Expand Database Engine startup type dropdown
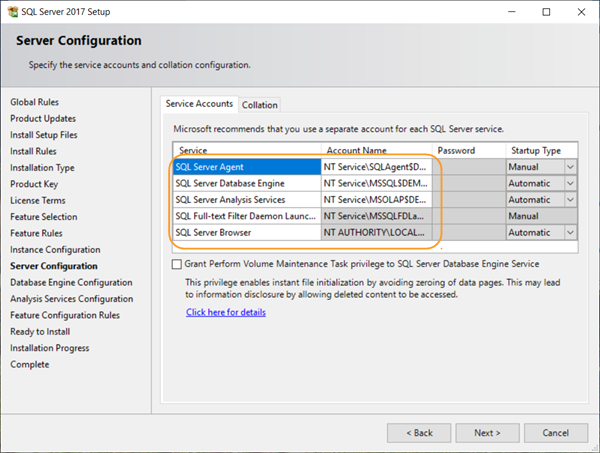 [570, 183]
